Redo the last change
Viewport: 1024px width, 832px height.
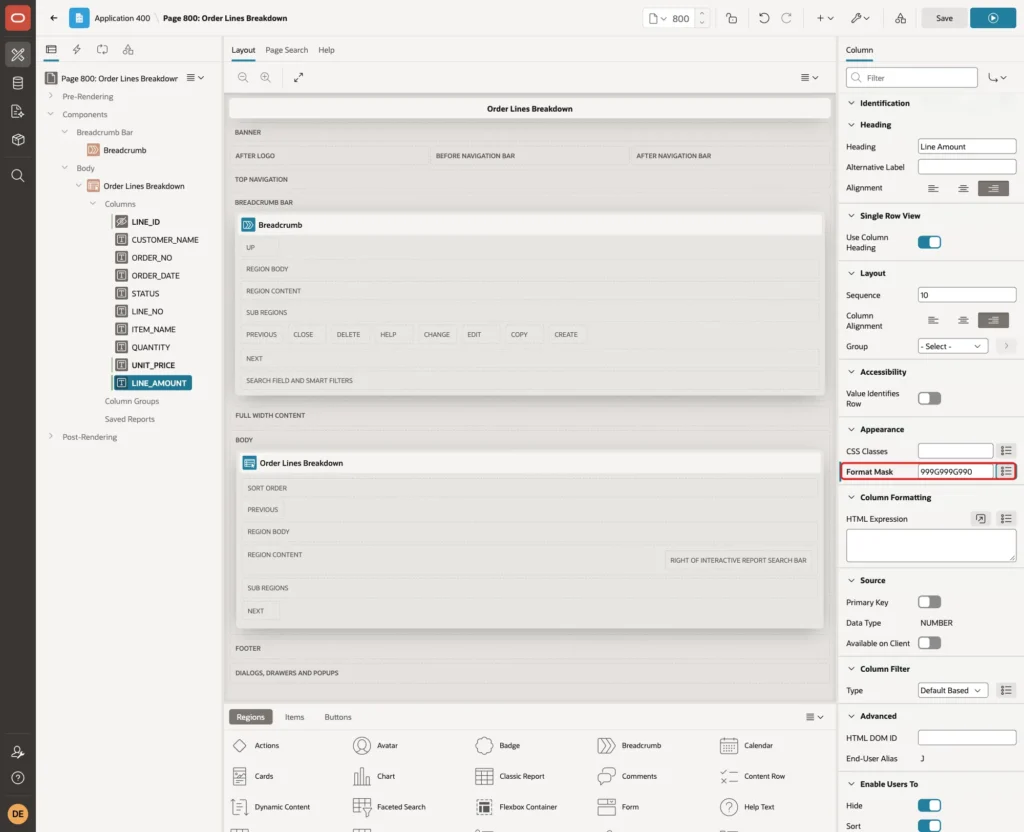click(x=786, y=18)
